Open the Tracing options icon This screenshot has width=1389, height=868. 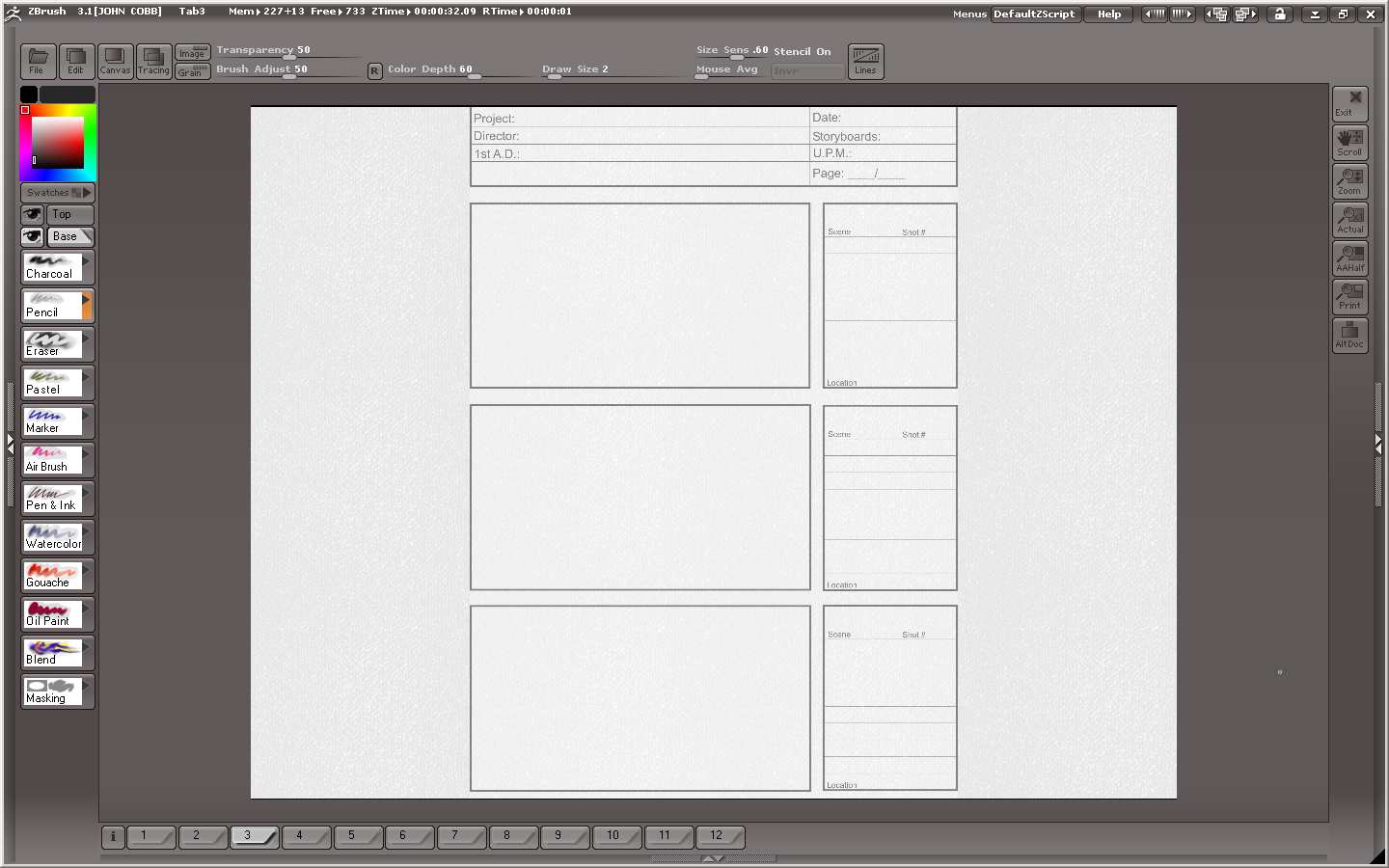coord(153,61)
